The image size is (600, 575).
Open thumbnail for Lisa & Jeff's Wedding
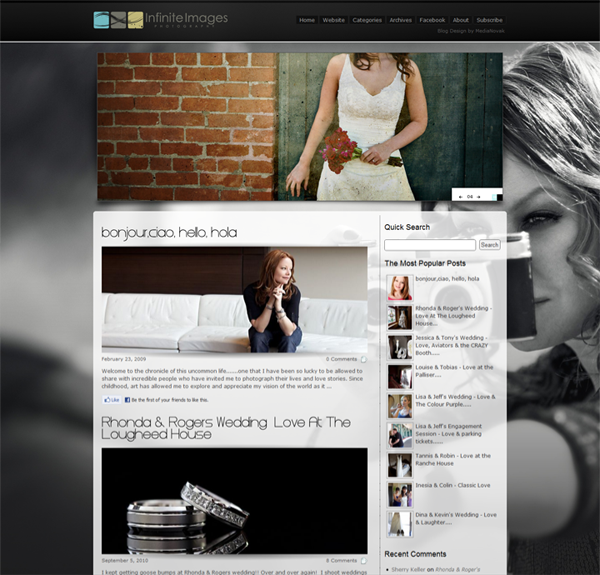point(399,406)
